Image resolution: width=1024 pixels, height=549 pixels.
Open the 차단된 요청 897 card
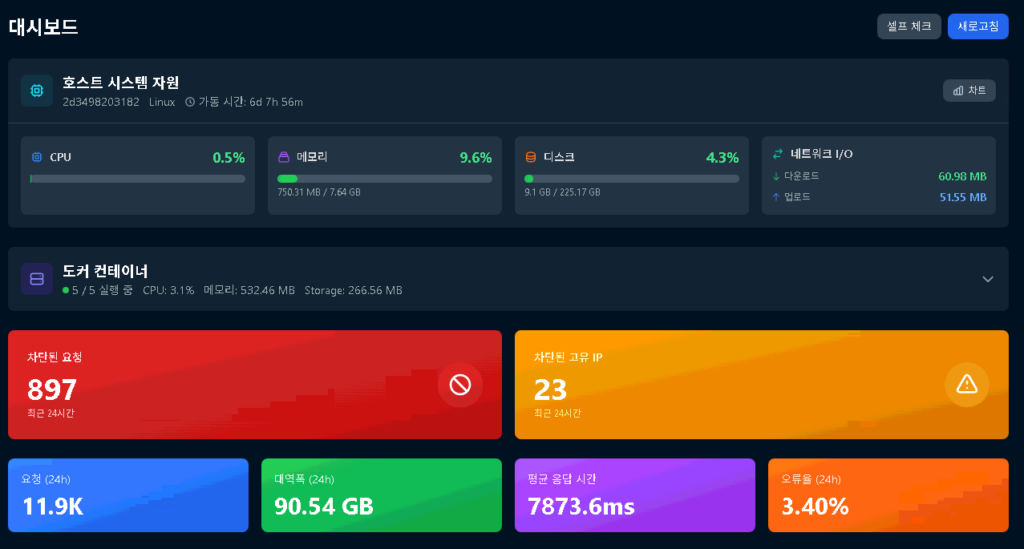tap(255, 384)
